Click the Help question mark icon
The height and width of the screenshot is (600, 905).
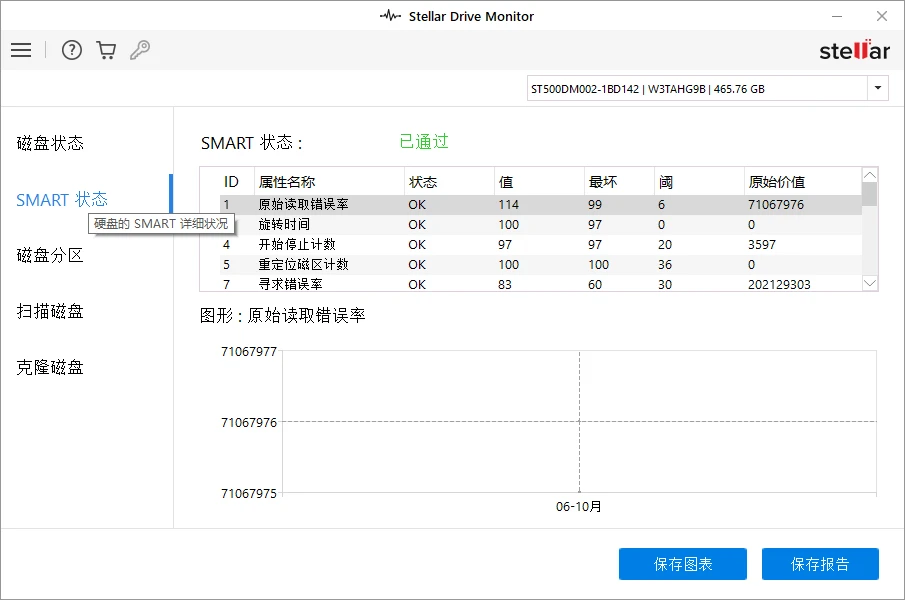pyautogui.click(x=71, y=49)
